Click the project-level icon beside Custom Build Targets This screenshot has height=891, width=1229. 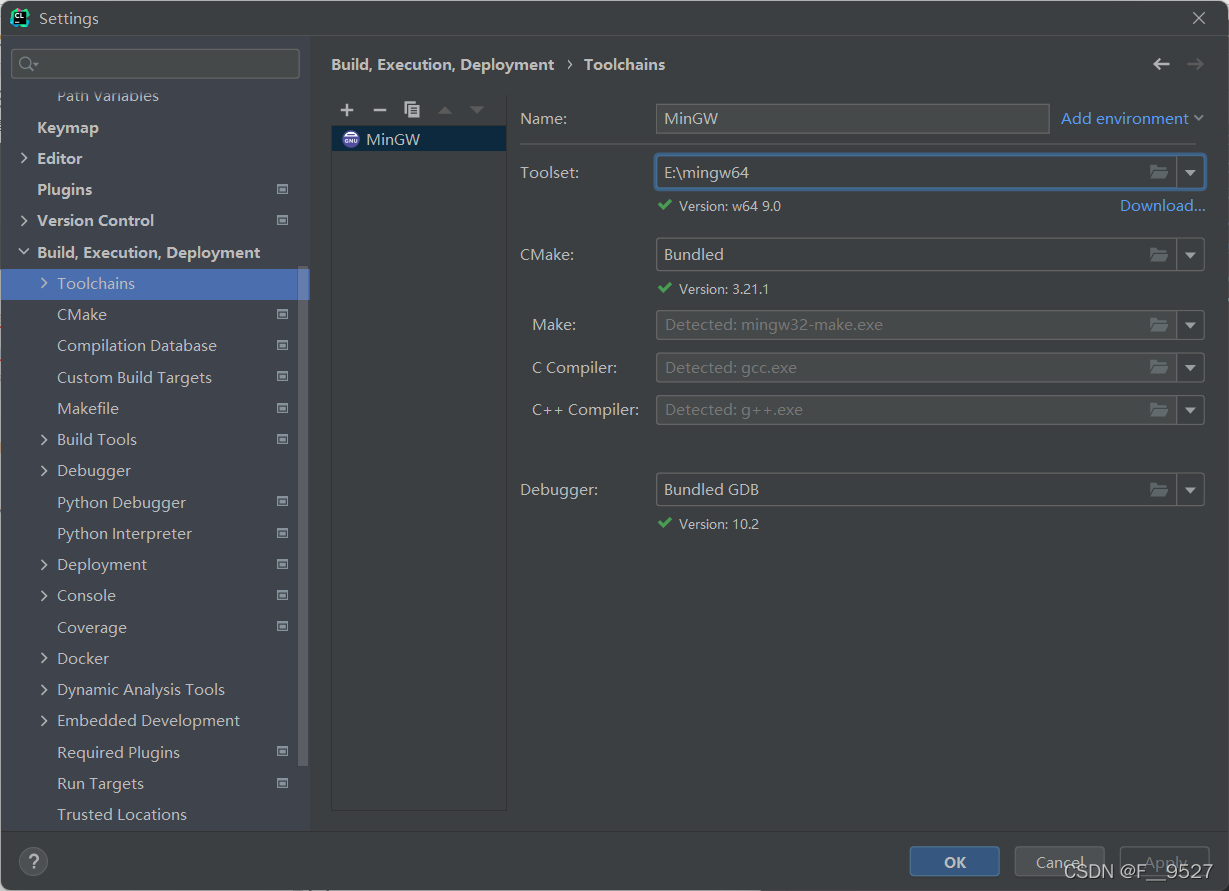pyautogui.click(x=283, y=377)
